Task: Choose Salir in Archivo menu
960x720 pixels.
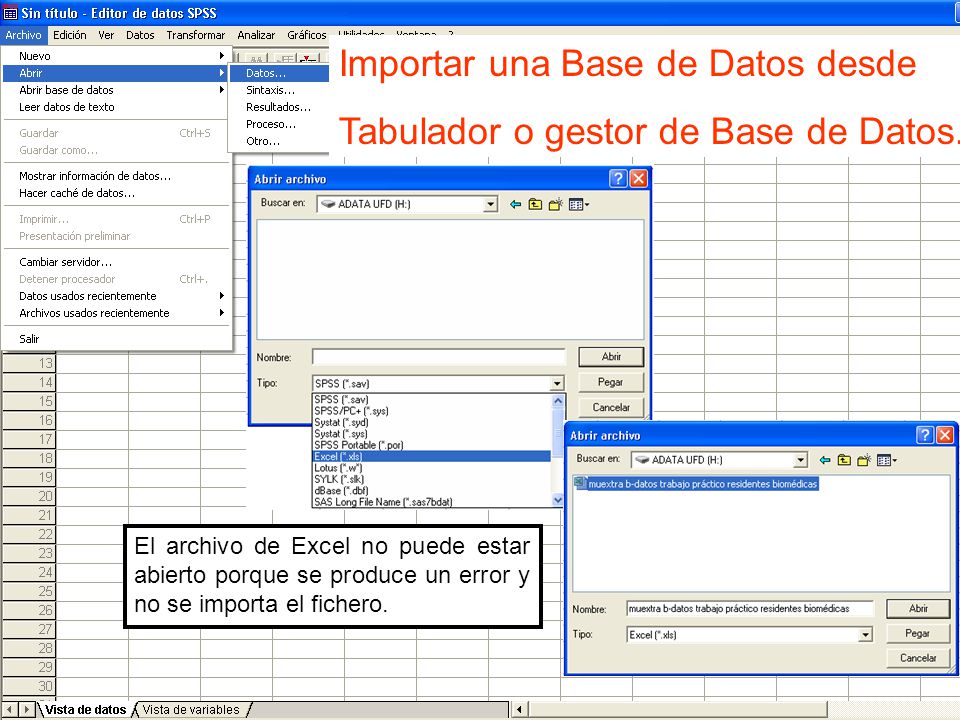Action: 116,339
